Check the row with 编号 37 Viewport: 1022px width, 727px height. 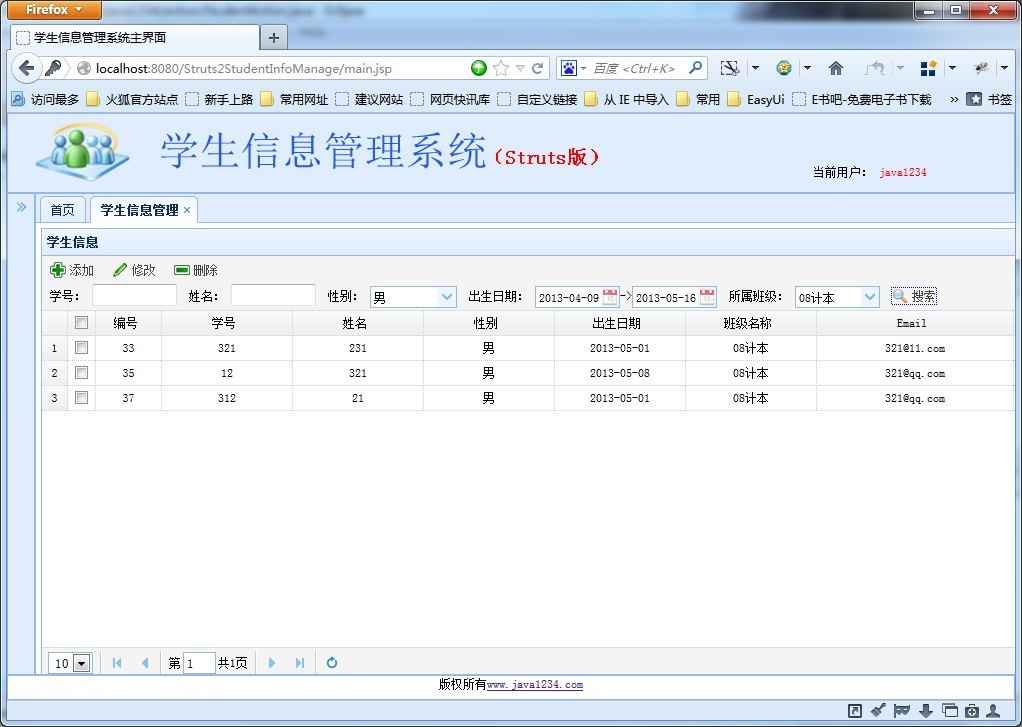click(x=81, y=398)
